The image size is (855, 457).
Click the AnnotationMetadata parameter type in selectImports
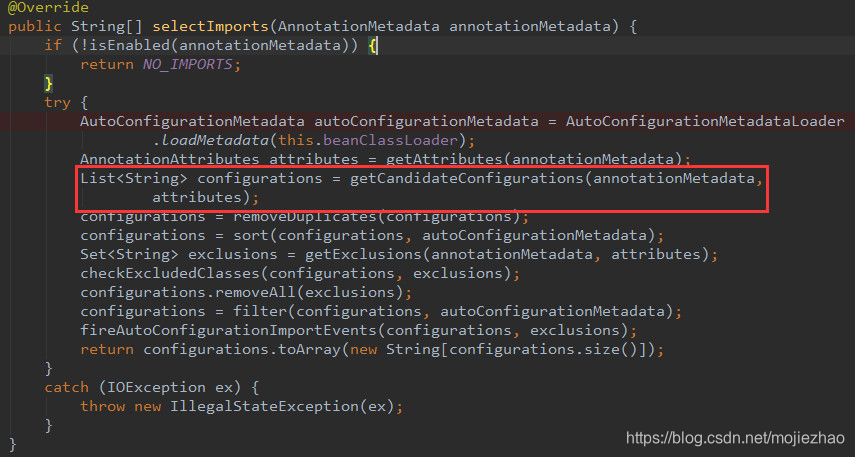pos(359,26)
